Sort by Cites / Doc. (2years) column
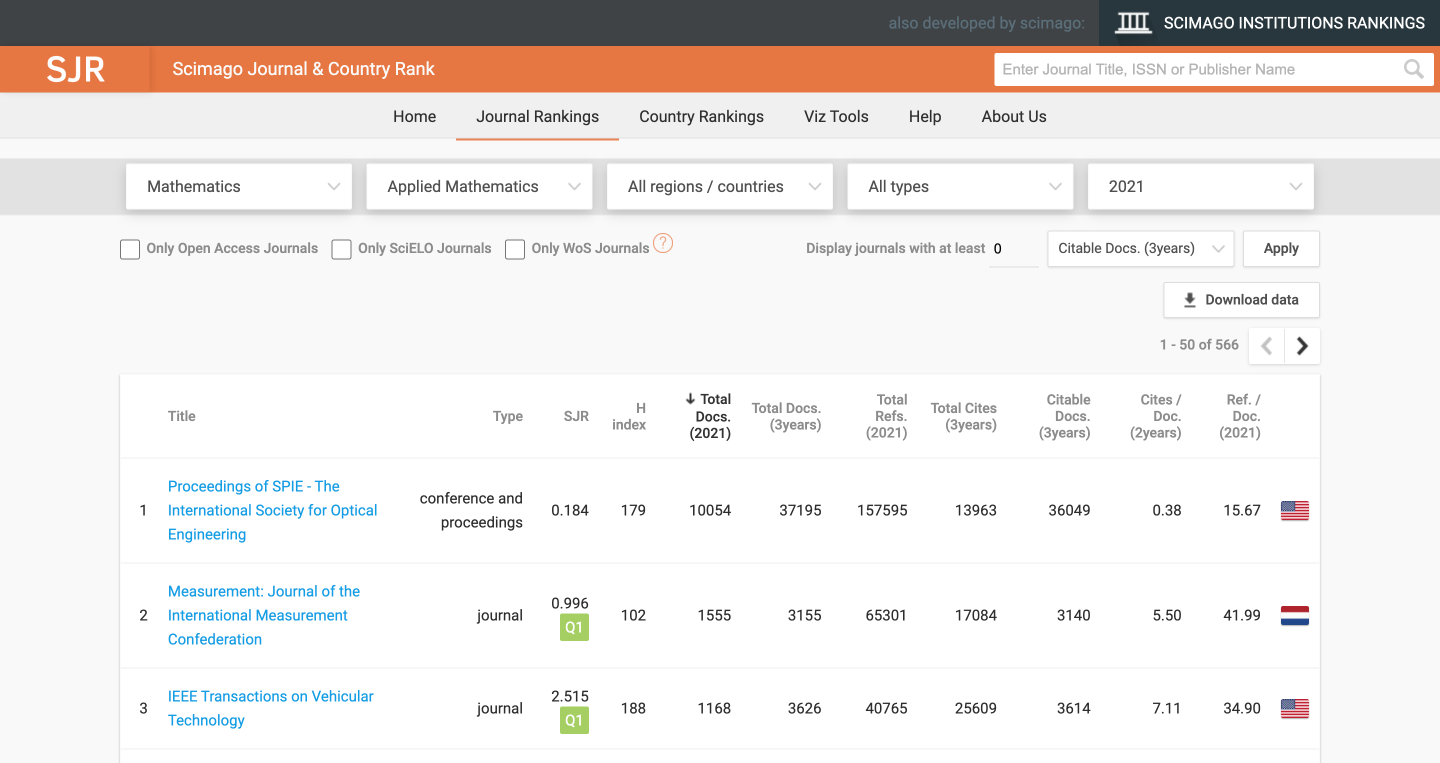 (x=1156, y=416)
